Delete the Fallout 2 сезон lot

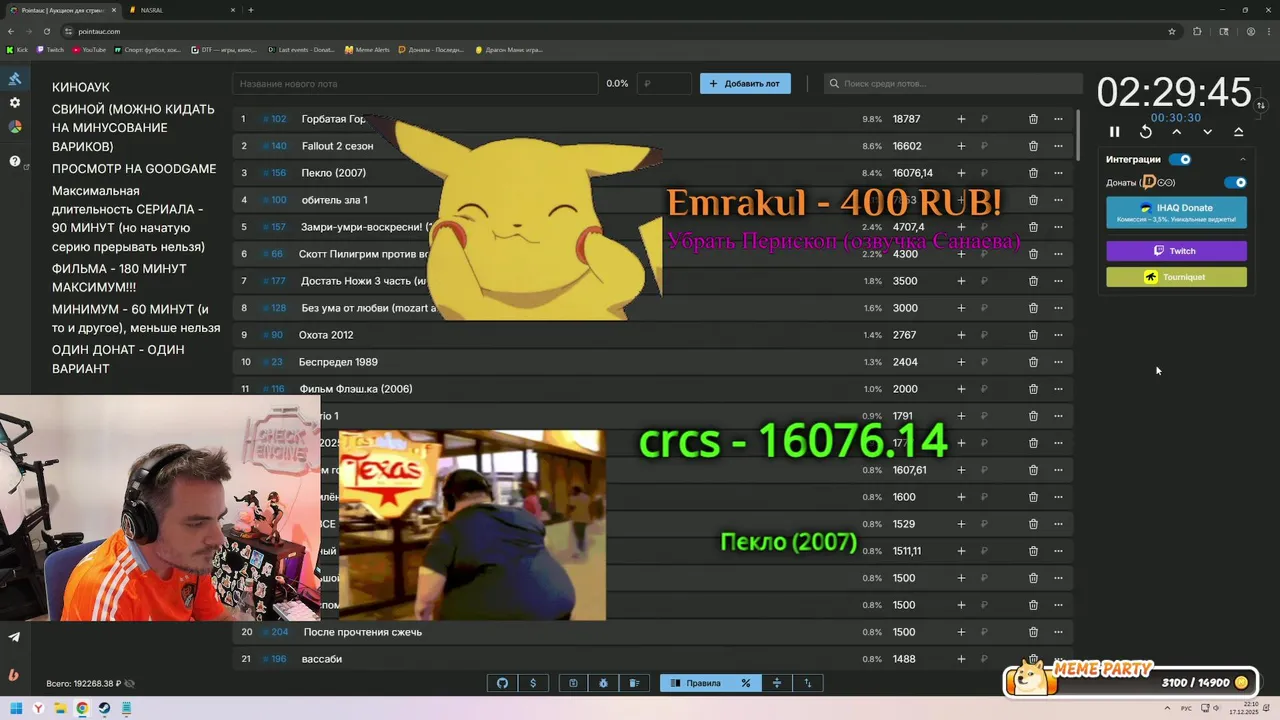point(1033,146)
